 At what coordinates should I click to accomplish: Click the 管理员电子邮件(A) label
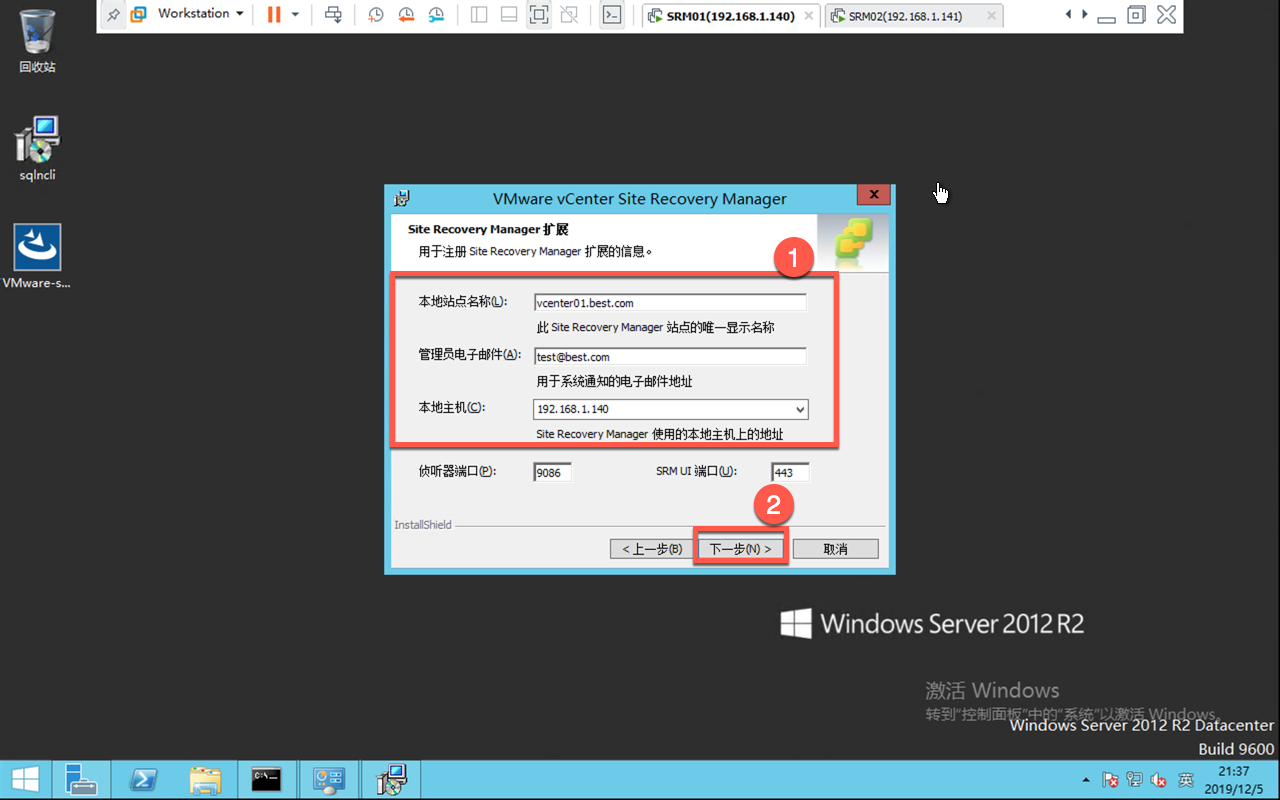[x=469, y=355]
